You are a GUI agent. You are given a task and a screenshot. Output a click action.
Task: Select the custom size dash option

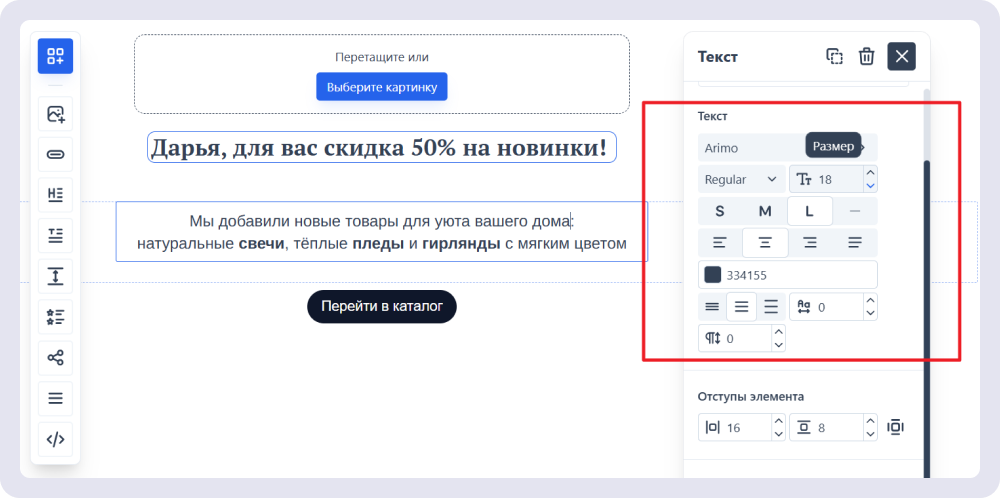pyautogui.click(x=855, y=211)
